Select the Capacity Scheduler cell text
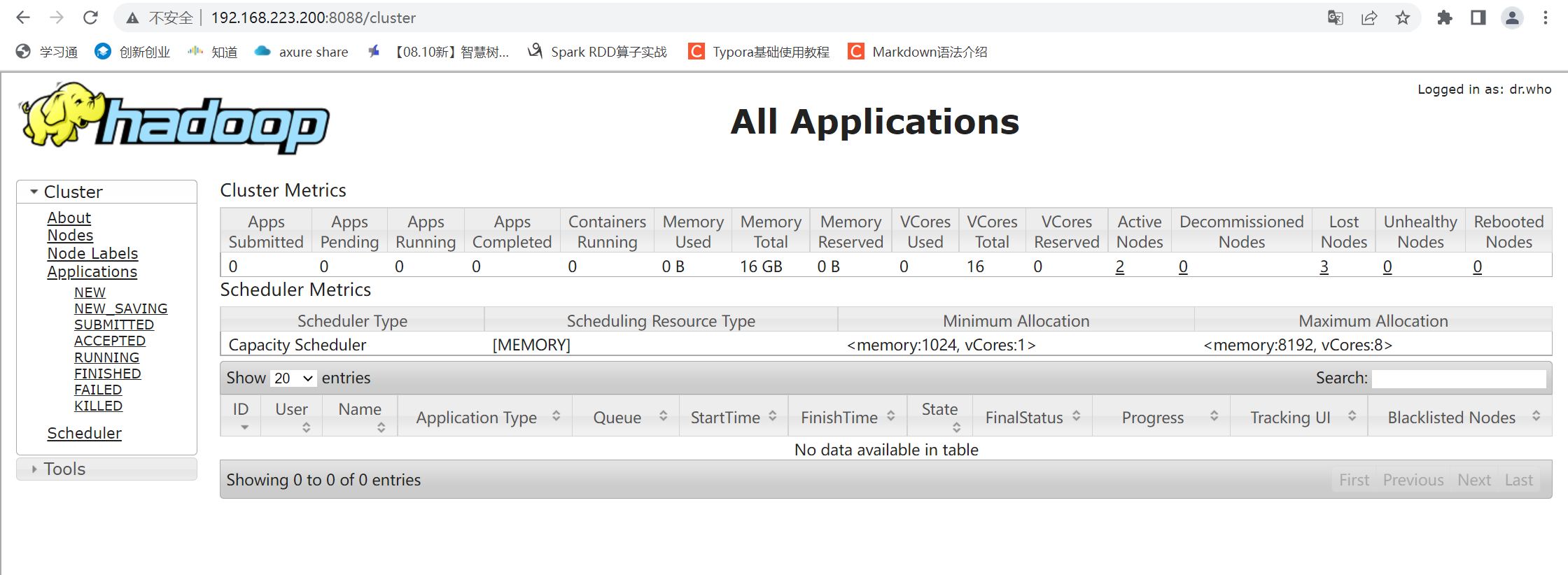 (297, 345)
